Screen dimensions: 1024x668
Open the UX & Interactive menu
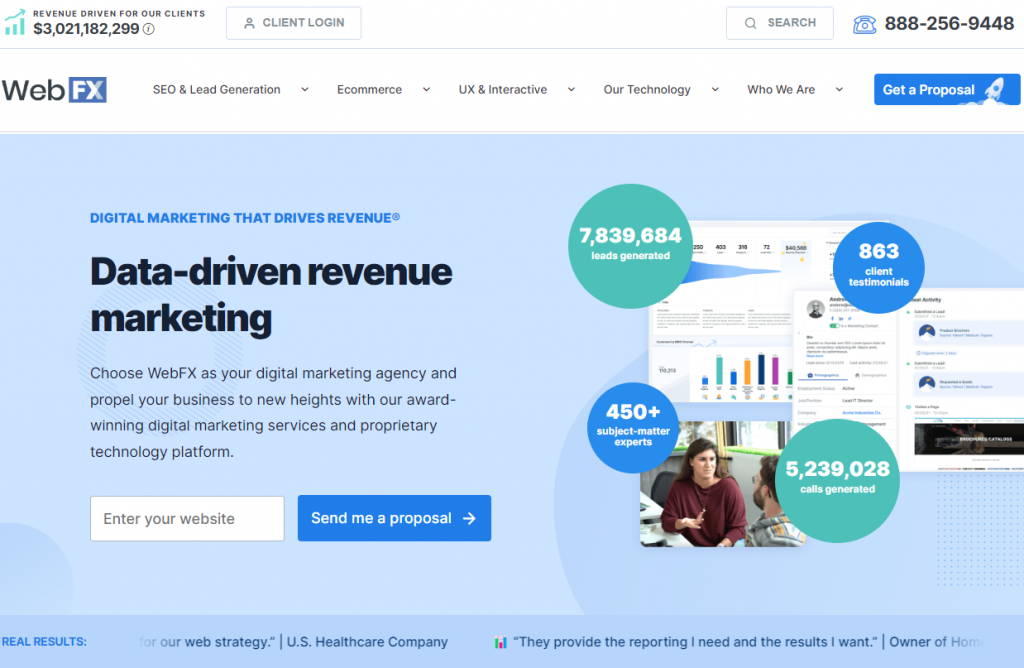503,89
